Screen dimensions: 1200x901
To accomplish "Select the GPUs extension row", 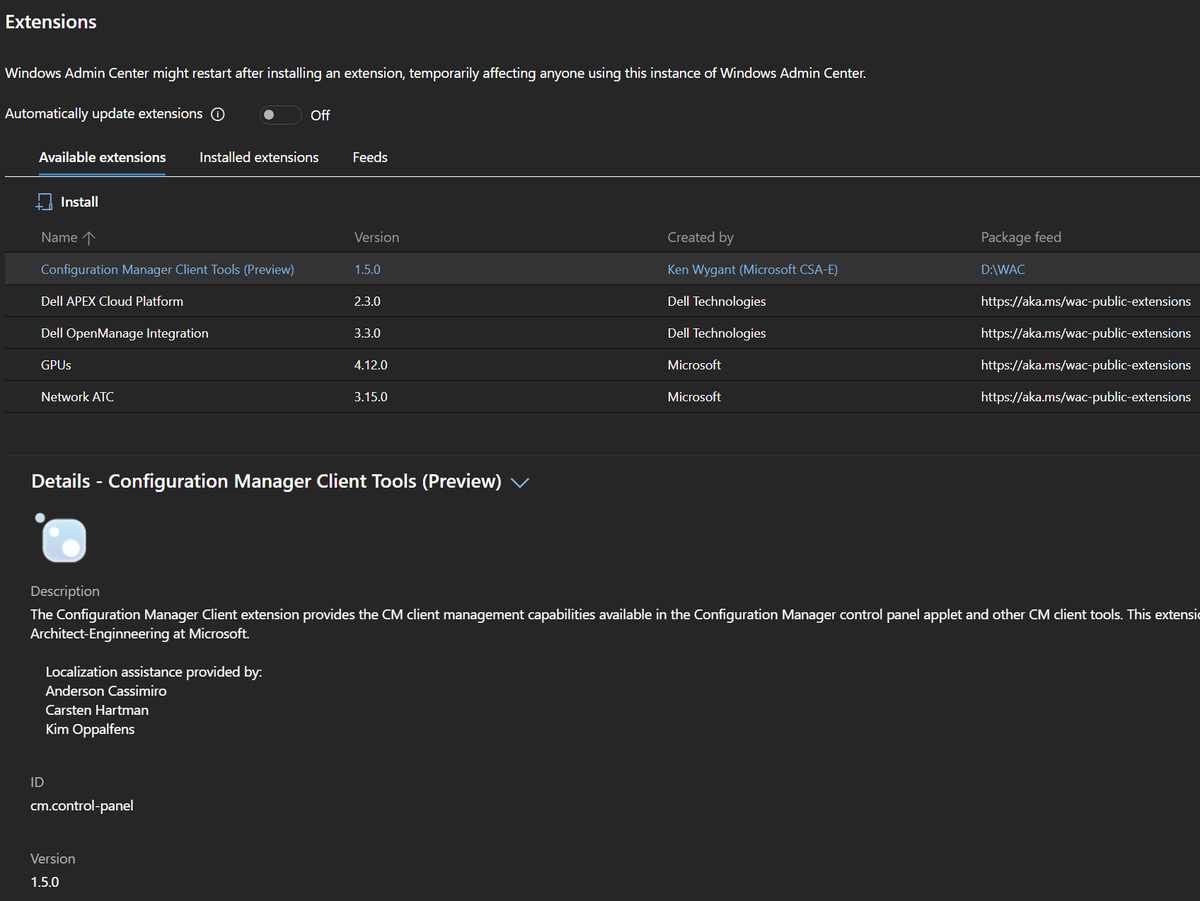I will pyautogui.click(x=602, y=365).
